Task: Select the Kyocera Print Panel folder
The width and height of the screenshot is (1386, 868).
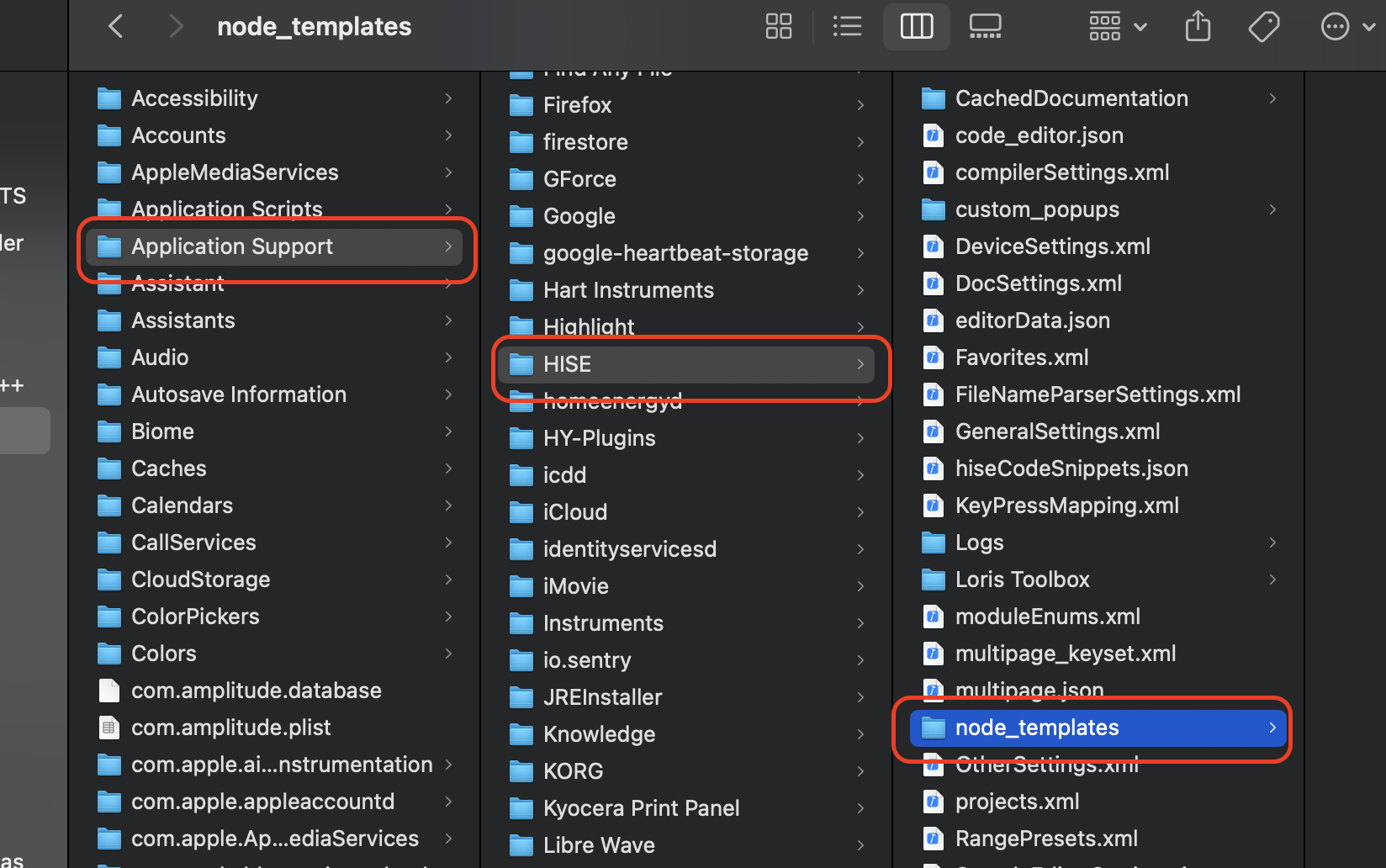Action: point(686,808)
